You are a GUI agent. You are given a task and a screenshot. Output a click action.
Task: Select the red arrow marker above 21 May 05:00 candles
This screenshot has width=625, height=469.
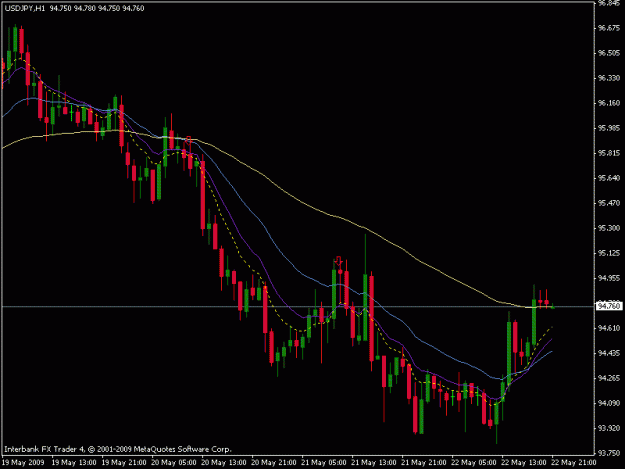coord(338,261)
